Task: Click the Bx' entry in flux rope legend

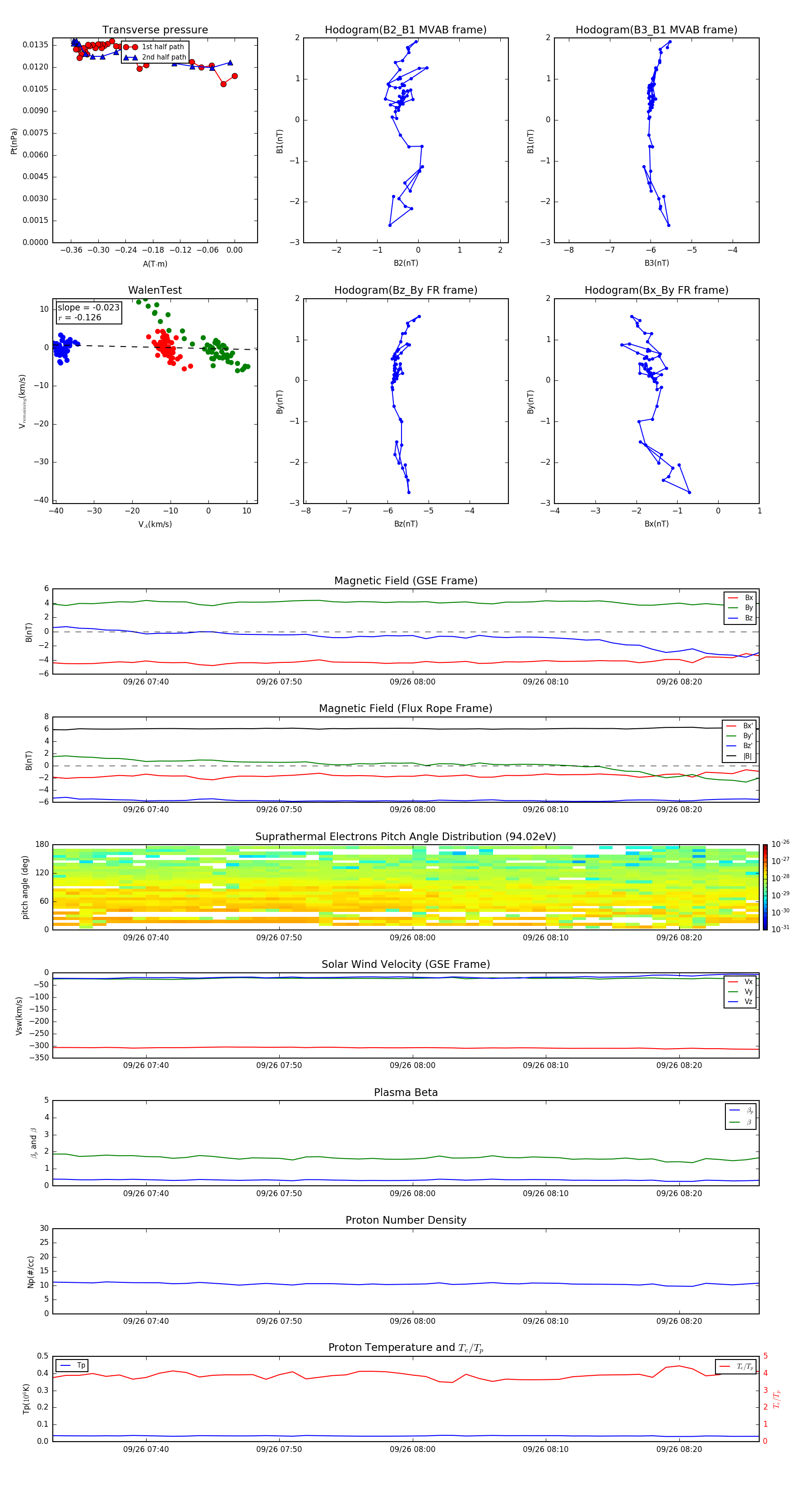Action: 739,726
